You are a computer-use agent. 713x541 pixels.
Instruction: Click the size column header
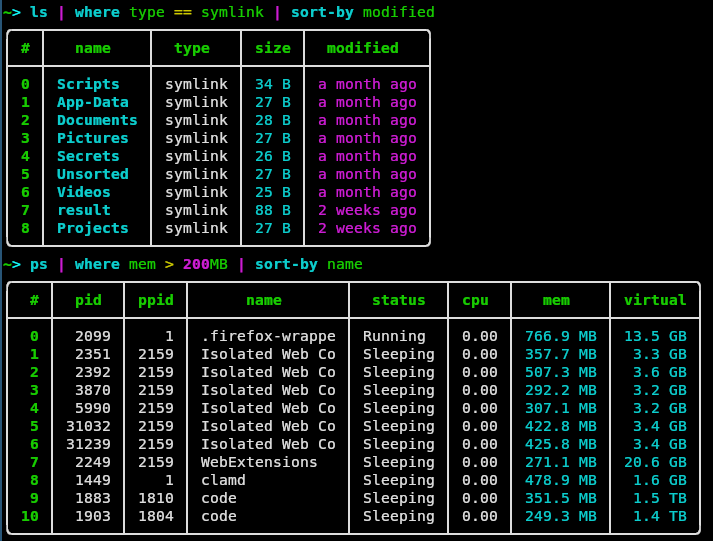[x=272, y=48]
